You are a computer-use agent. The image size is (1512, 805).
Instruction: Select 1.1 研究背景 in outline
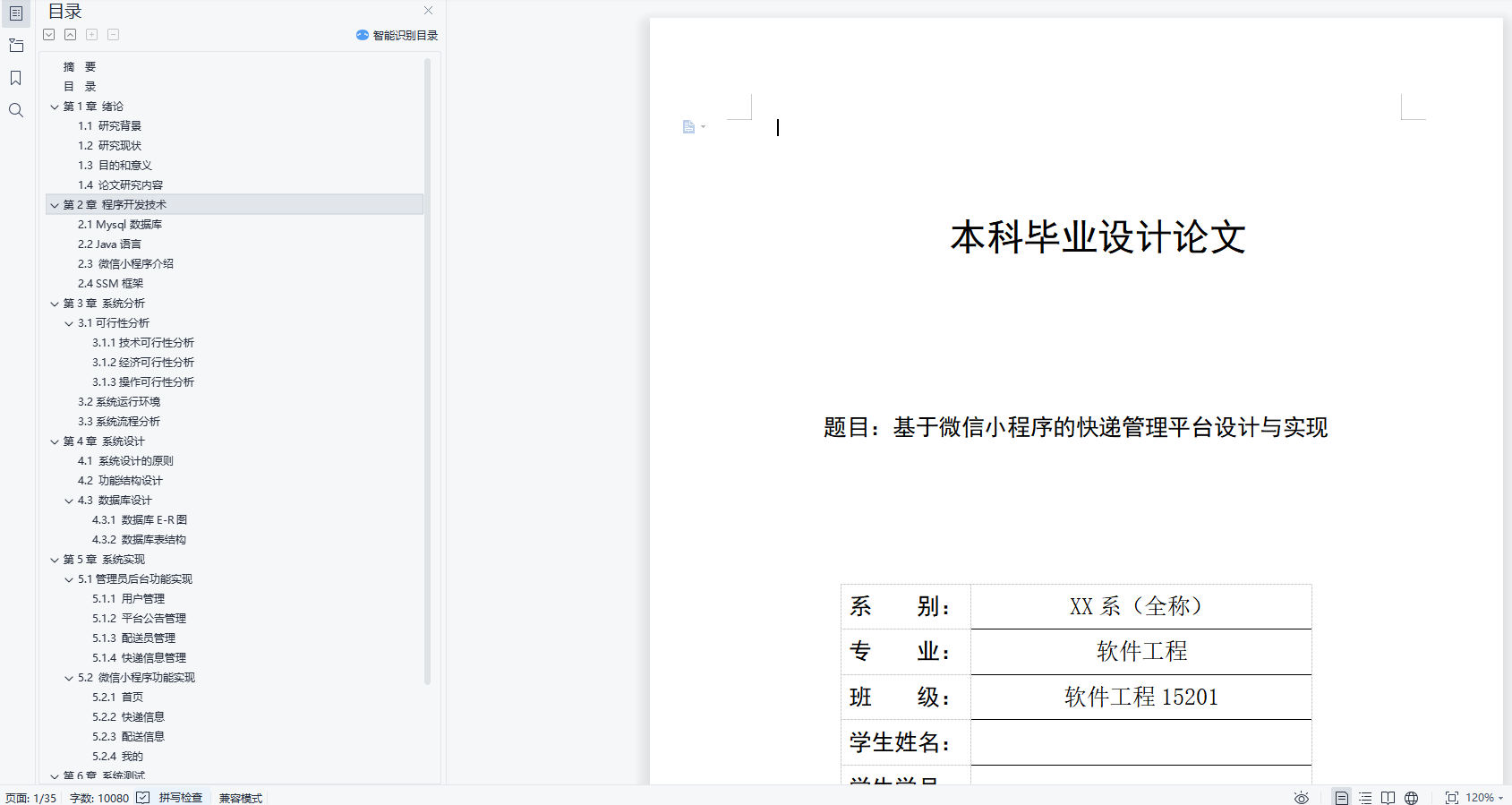pyautogui.click(x=109, y=126)
